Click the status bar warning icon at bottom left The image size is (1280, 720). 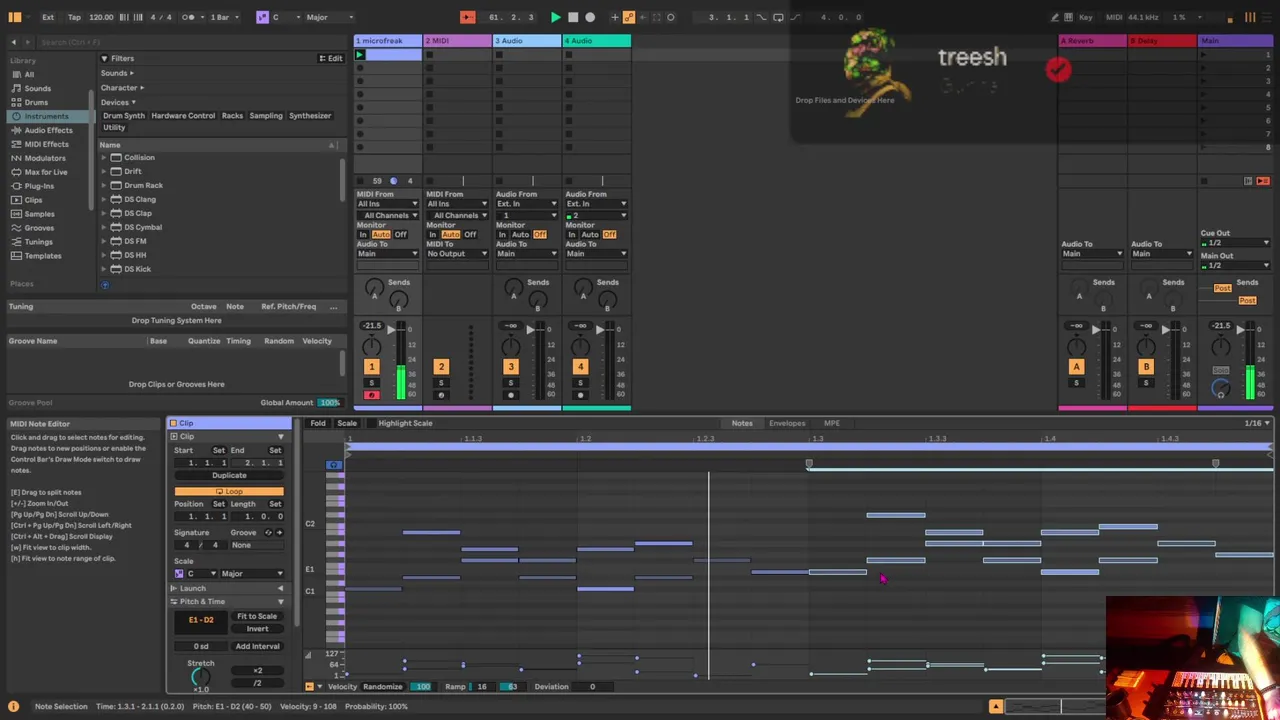coord(14,706)
